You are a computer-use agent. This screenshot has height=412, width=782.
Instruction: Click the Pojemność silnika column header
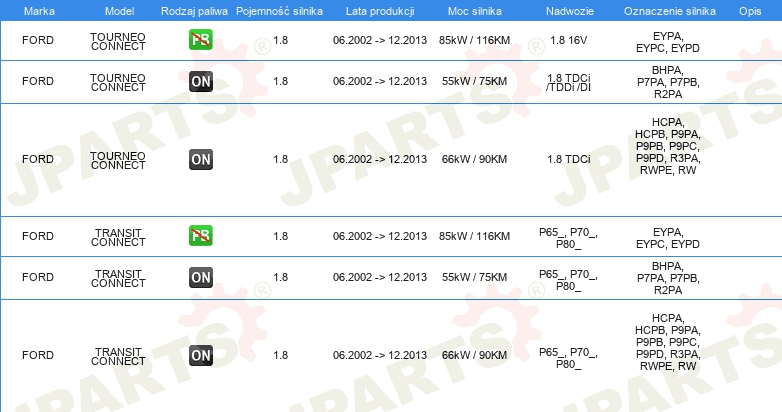point(279,11)
